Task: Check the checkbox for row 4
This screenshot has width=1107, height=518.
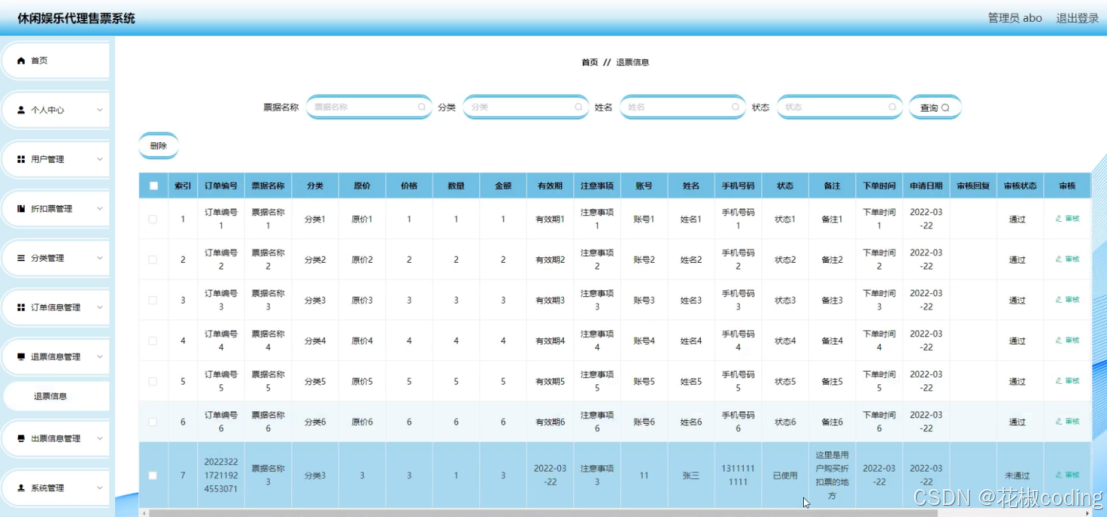Action: [x=153, y=341]
